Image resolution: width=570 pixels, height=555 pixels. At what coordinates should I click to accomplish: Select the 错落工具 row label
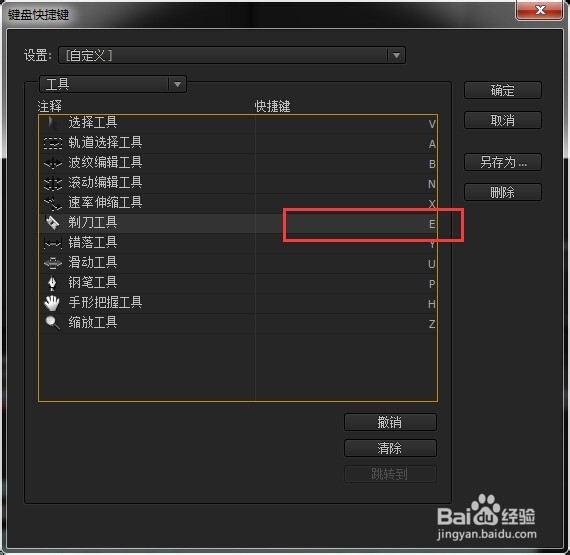pyautogui.click(x=93, y=242)
